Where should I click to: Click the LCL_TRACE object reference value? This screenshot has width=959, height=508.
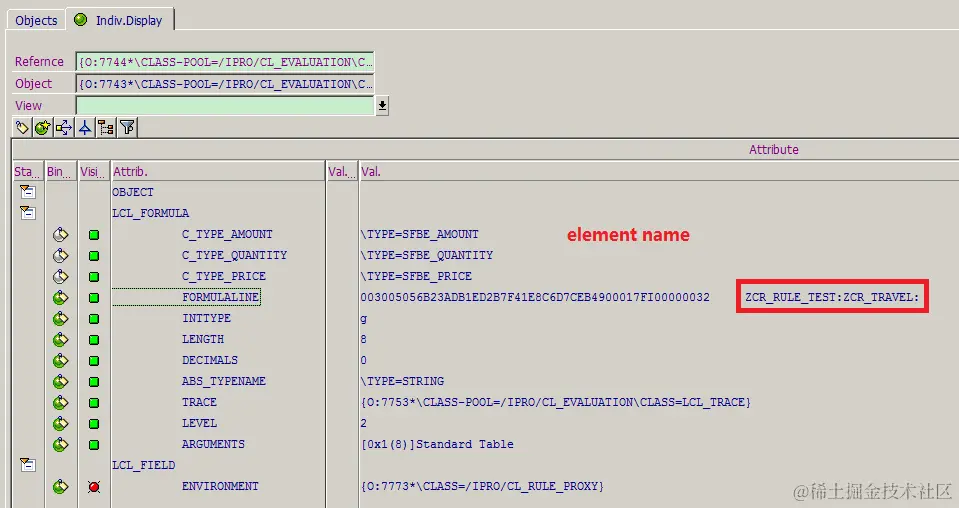click(555, 402)
